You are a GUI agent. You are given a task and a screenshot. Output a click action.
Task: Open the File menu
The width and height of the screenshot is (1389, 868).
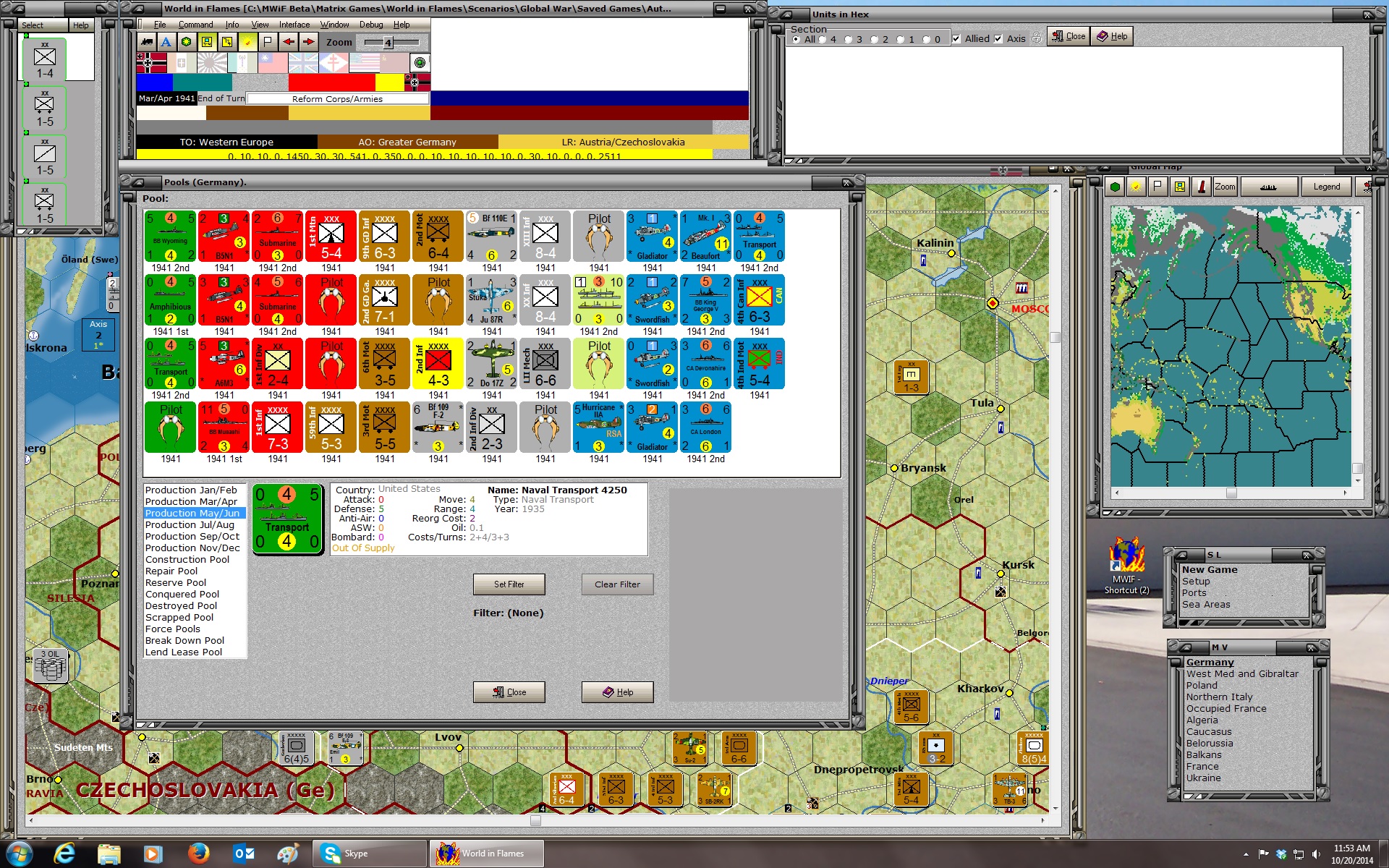[160, 25]
